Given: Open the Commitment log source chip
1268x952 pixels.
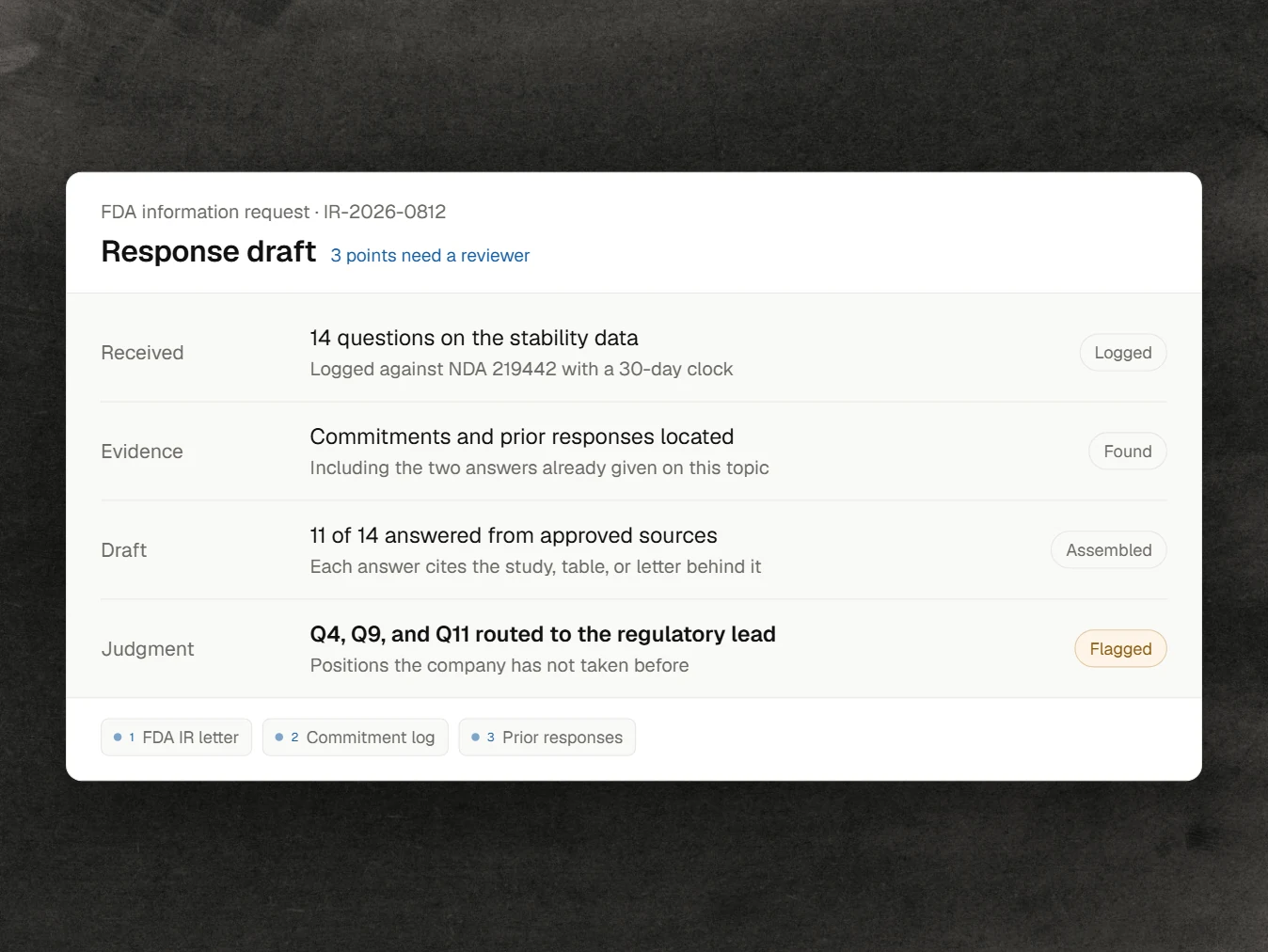Looking at the screenshot, I should coord(355,738).
